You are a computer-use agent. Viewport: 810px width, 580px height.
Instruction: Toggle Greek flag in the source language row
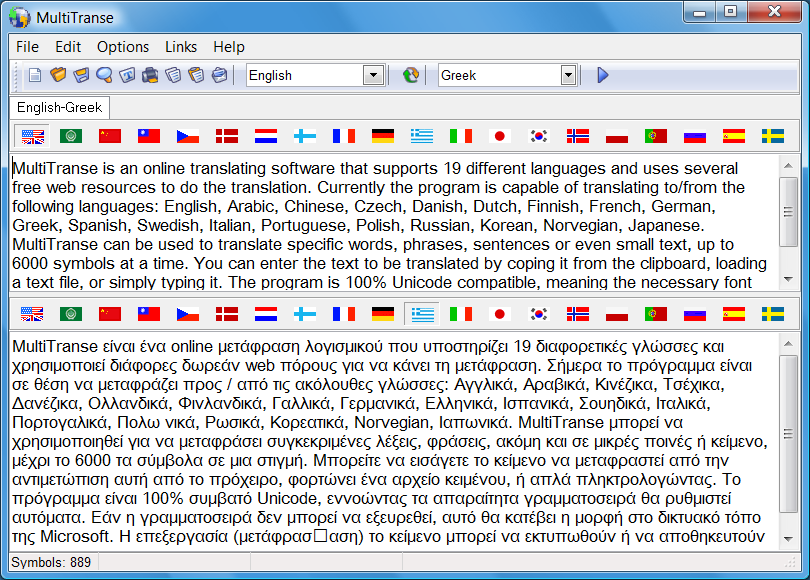click(x=422, y=136)
